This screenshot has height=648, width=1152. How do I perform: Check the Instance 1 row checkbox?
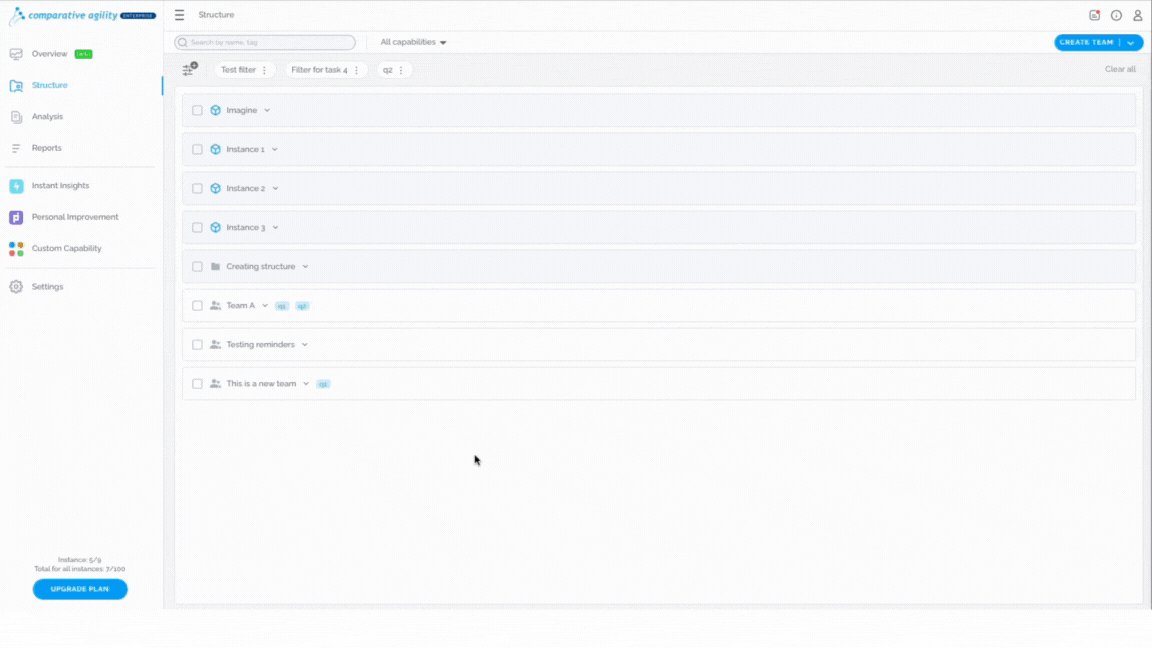pos(197,149)
